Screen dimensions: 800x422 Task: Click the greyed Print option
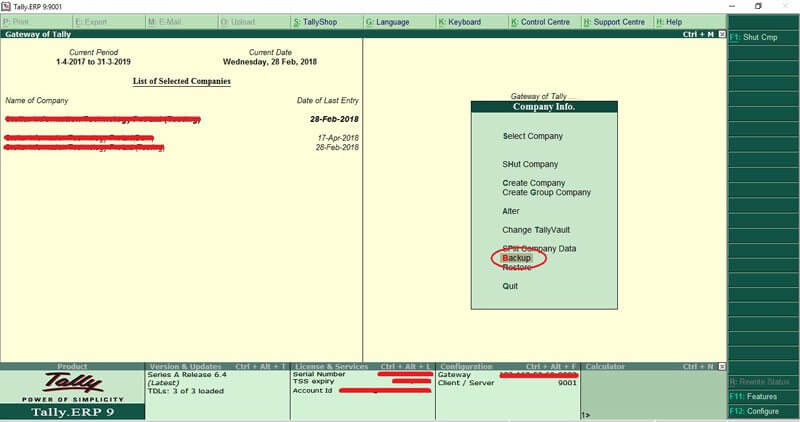(x=16, y=22)
